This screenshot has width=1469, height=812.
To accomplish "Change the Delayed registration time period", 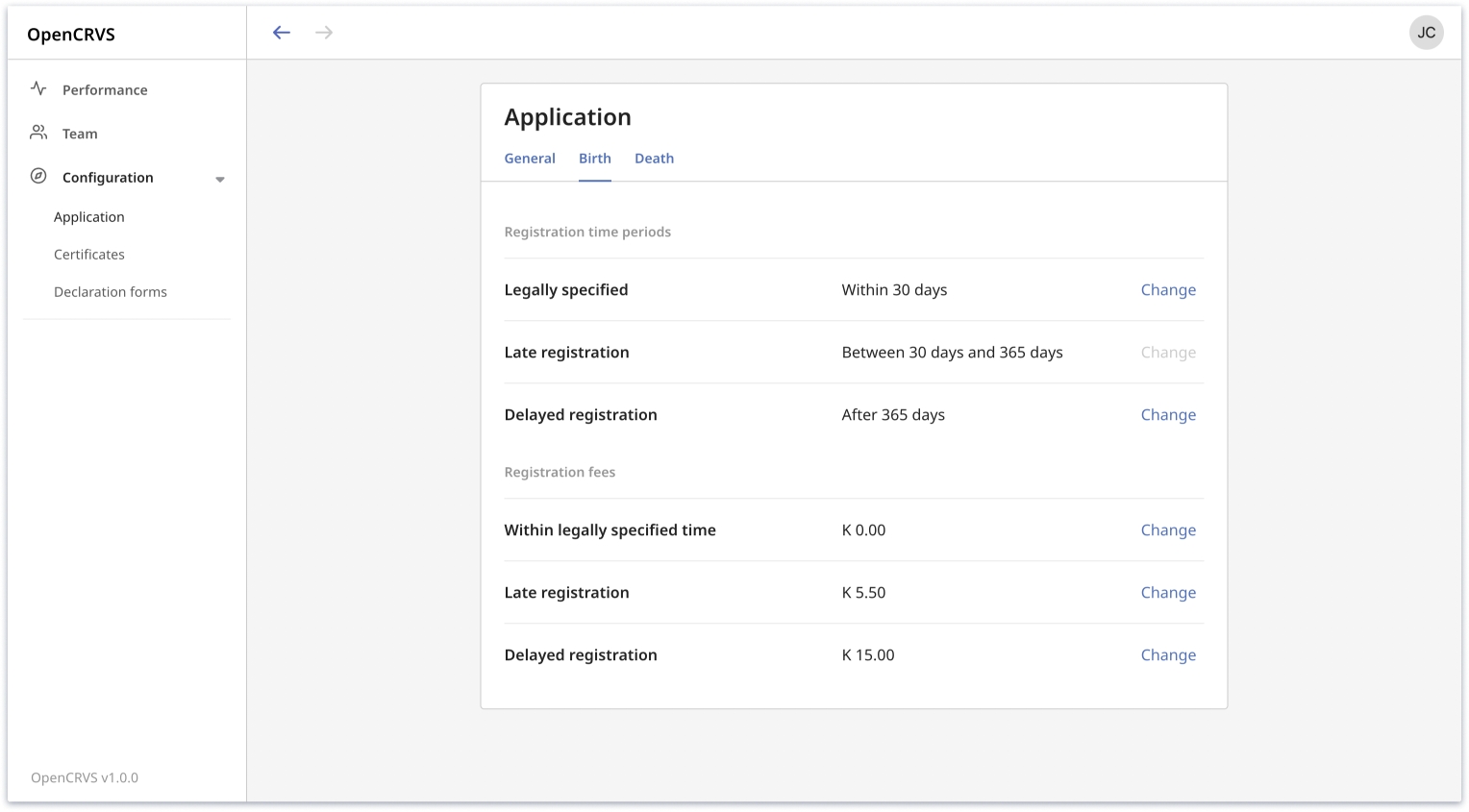I will tap(1168, 415).
